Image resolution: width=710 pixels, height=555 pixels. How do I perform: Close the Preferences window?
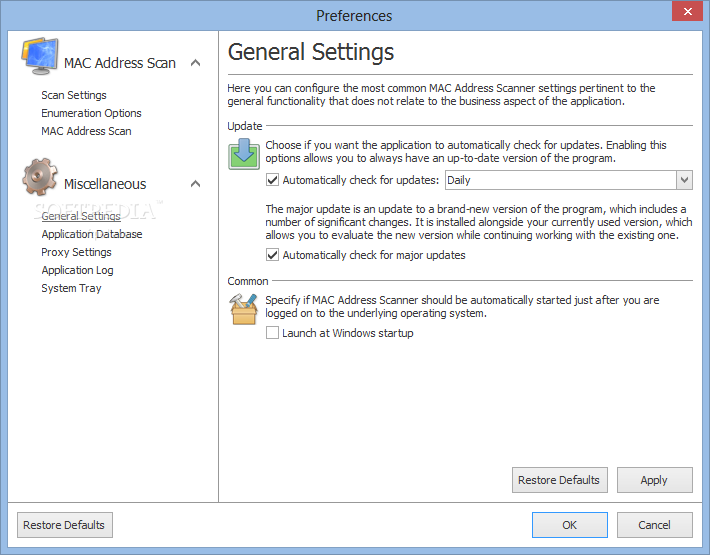[687, 11]
